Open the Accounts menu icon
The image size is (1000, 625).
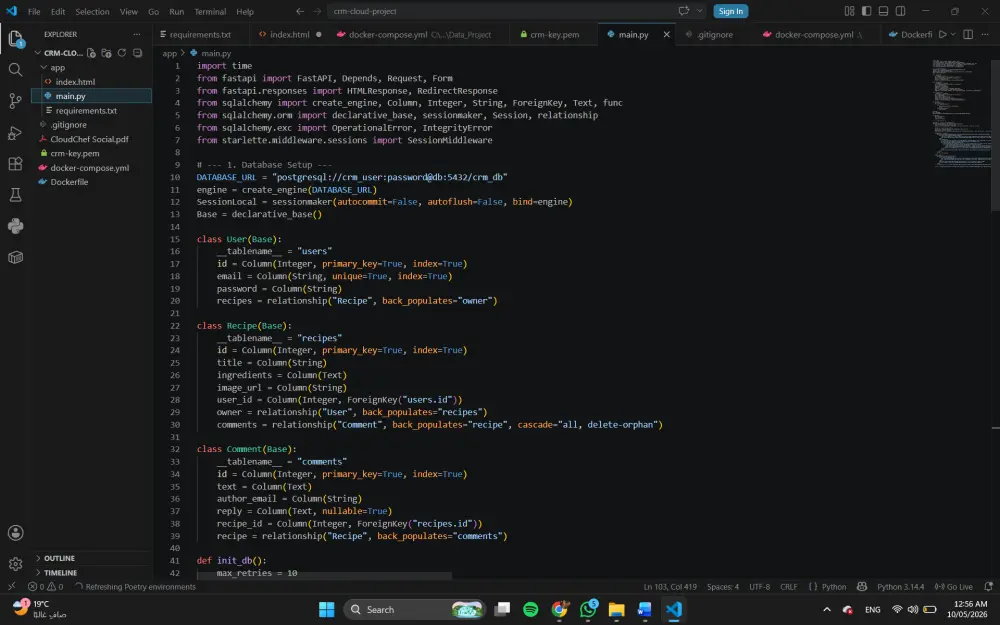15,533
